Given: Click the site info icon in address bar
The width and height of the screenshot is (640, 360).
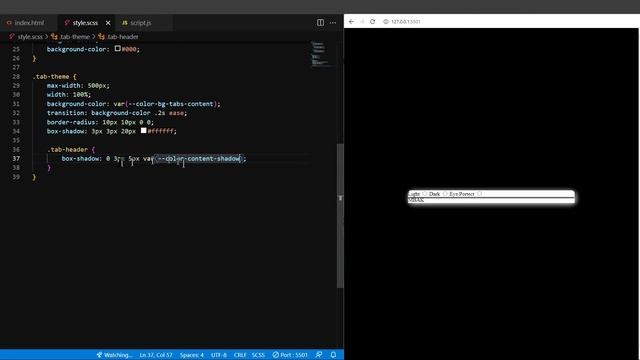Looking at the screenshot, I should (x=386, y=22).
